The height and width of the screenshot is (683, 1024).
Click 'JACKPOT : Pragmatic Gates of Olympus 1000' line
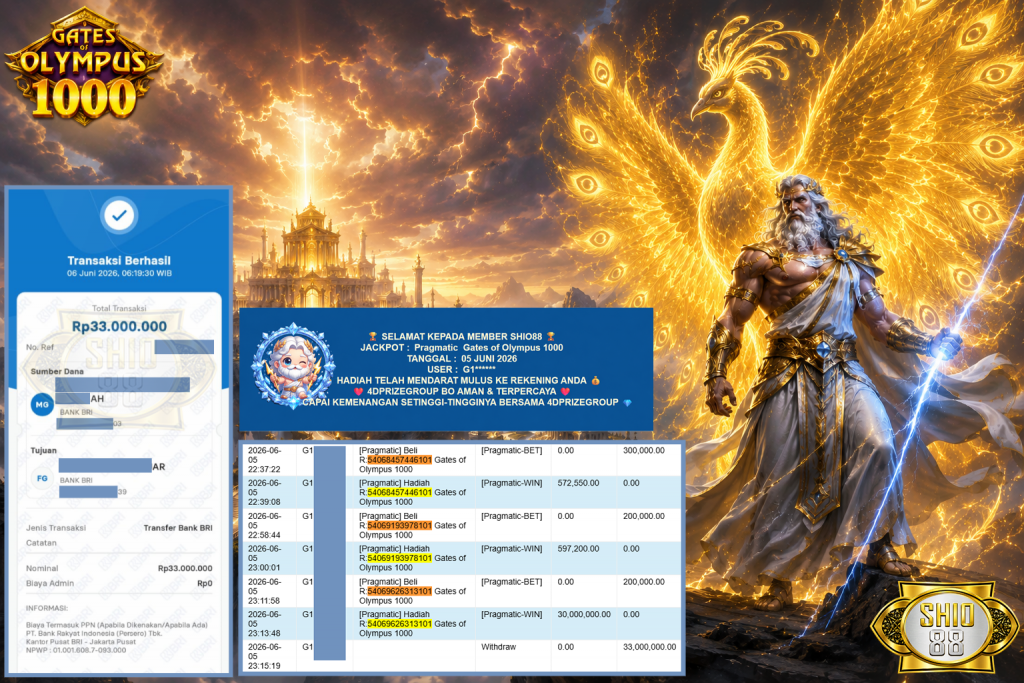[x=461, y=347]
